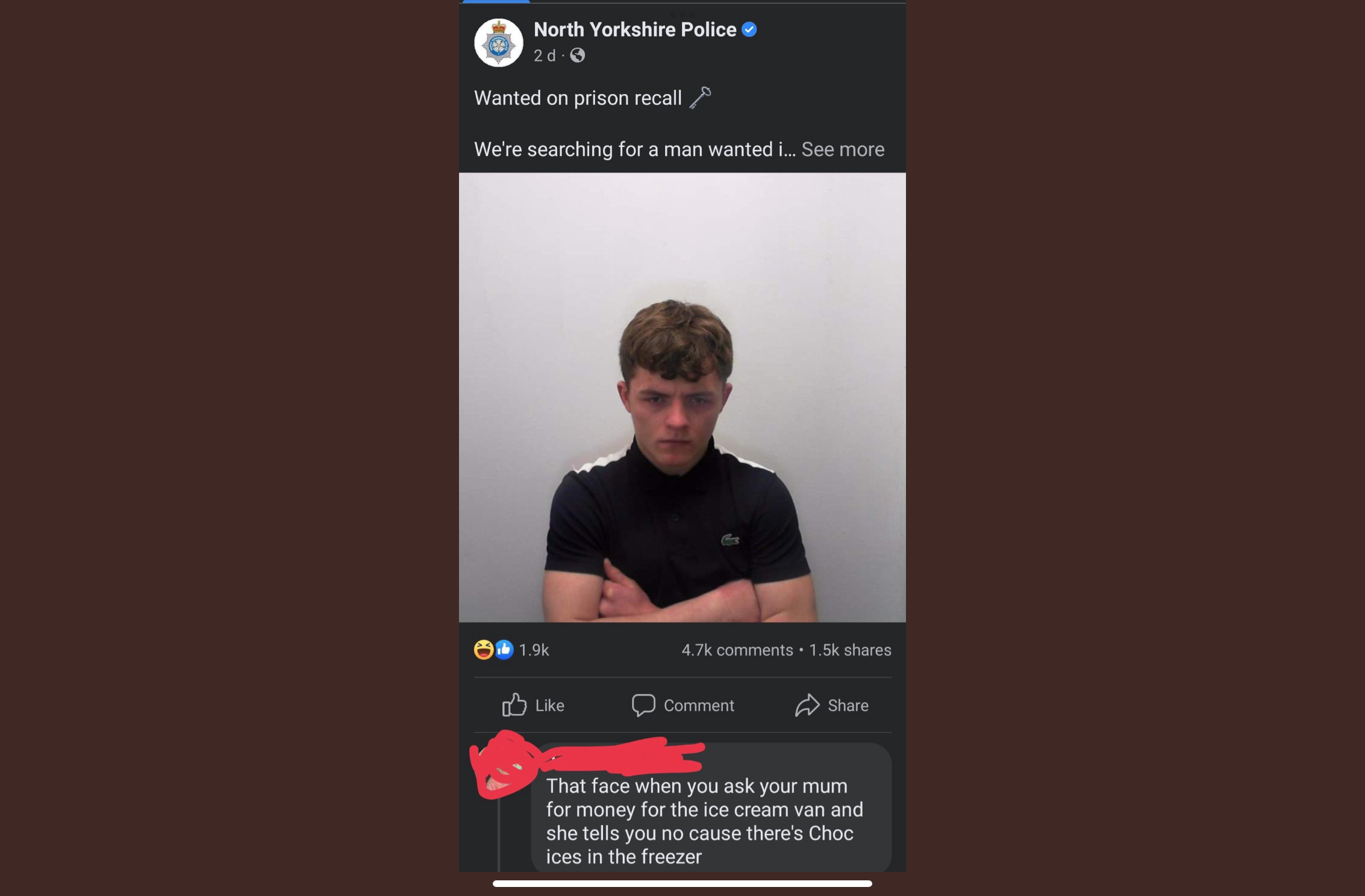Click the blue thumbs-up reaction emoji

coord(504,649)
